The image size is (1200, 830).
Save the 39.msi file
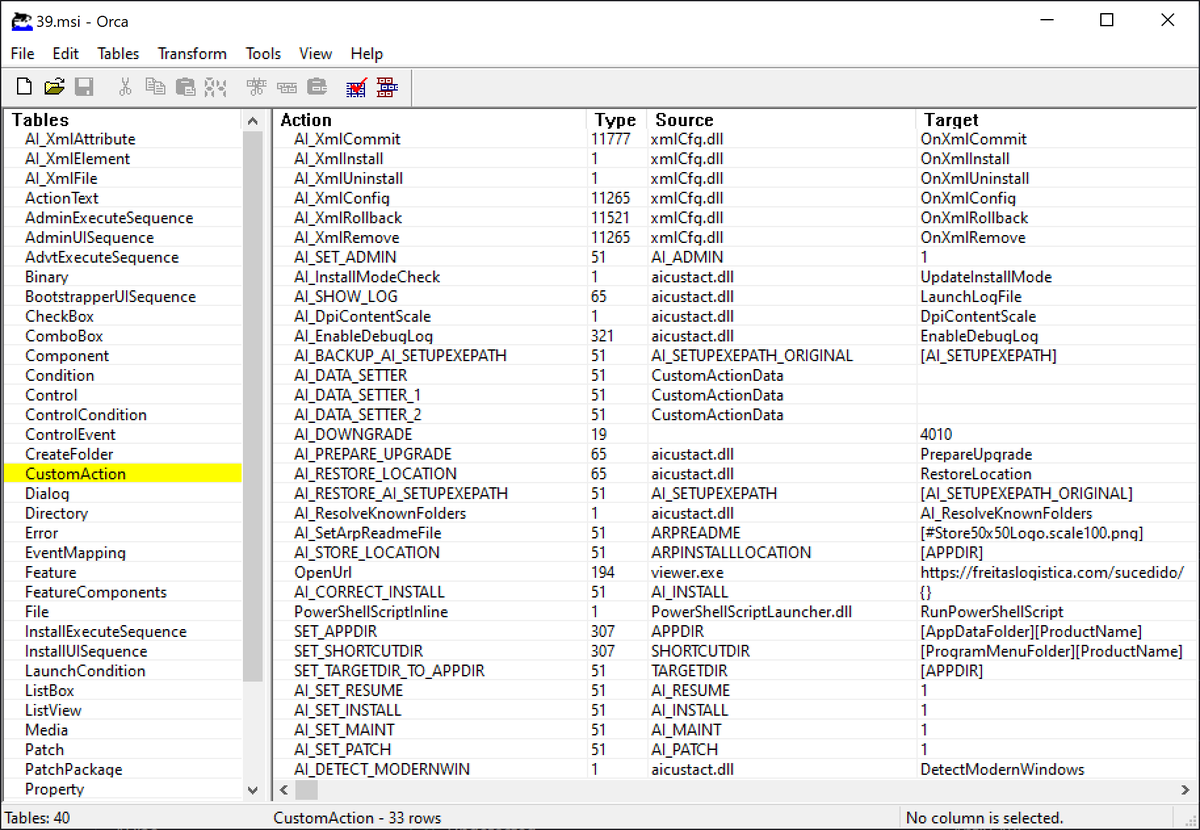point(85,86)
